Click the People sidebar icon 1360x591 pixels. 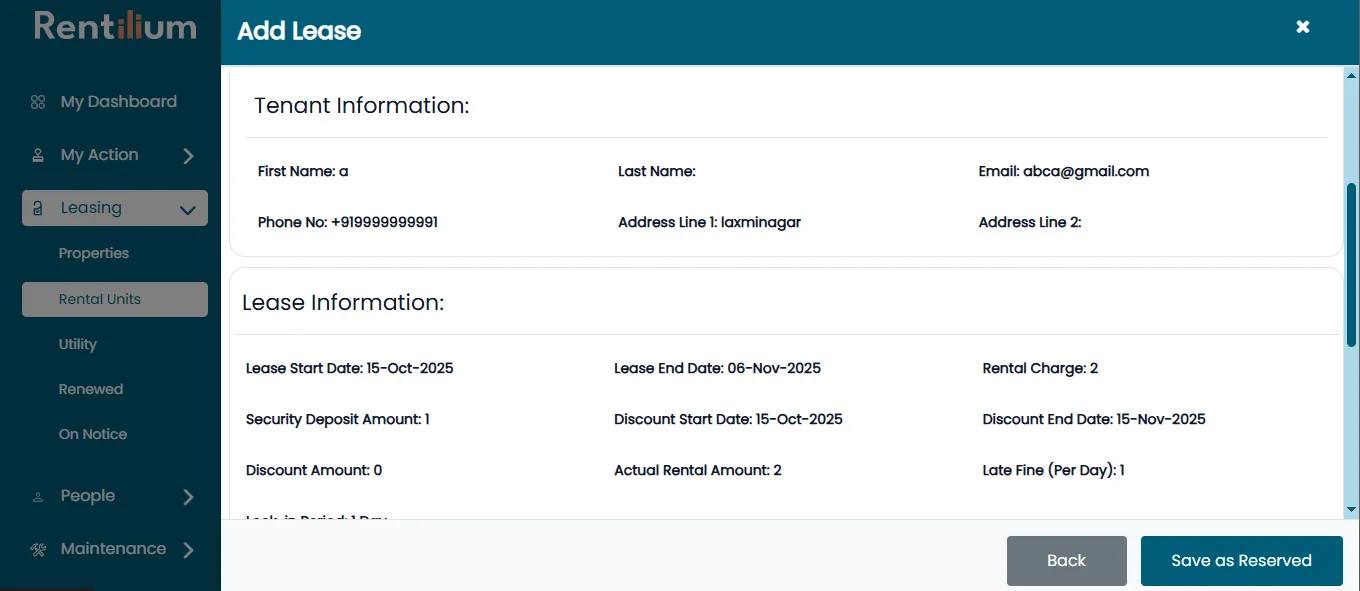[x=38, y=496]
